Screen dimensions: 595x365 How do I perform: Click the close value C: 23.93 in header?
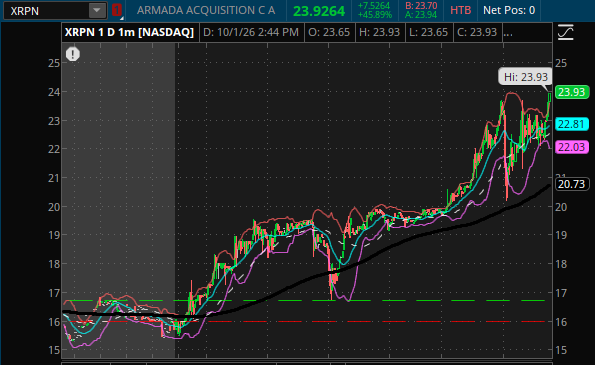pos(477,32)
